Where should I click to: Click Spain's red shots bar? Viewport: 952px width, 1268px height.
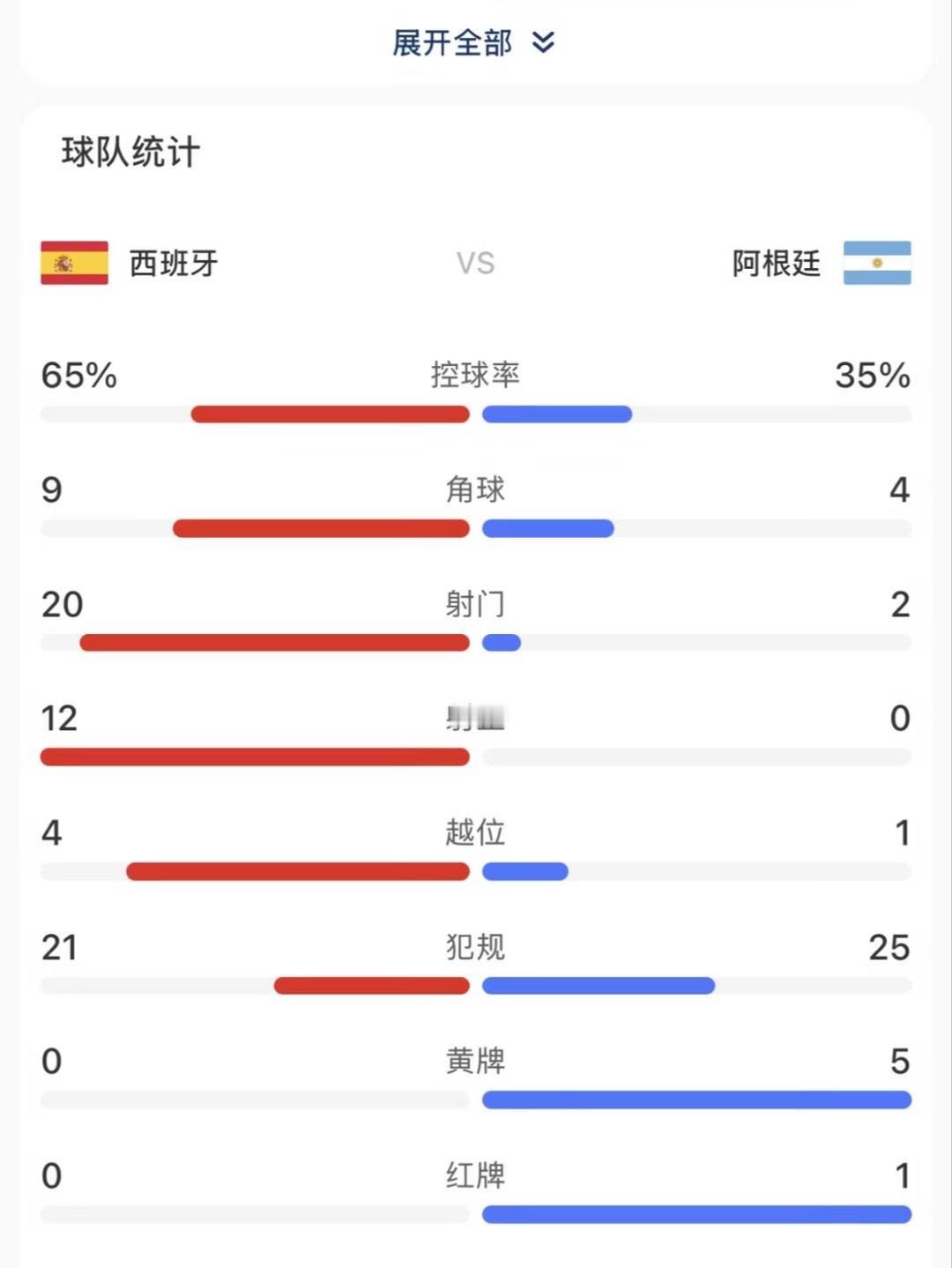tap(274, 643)
